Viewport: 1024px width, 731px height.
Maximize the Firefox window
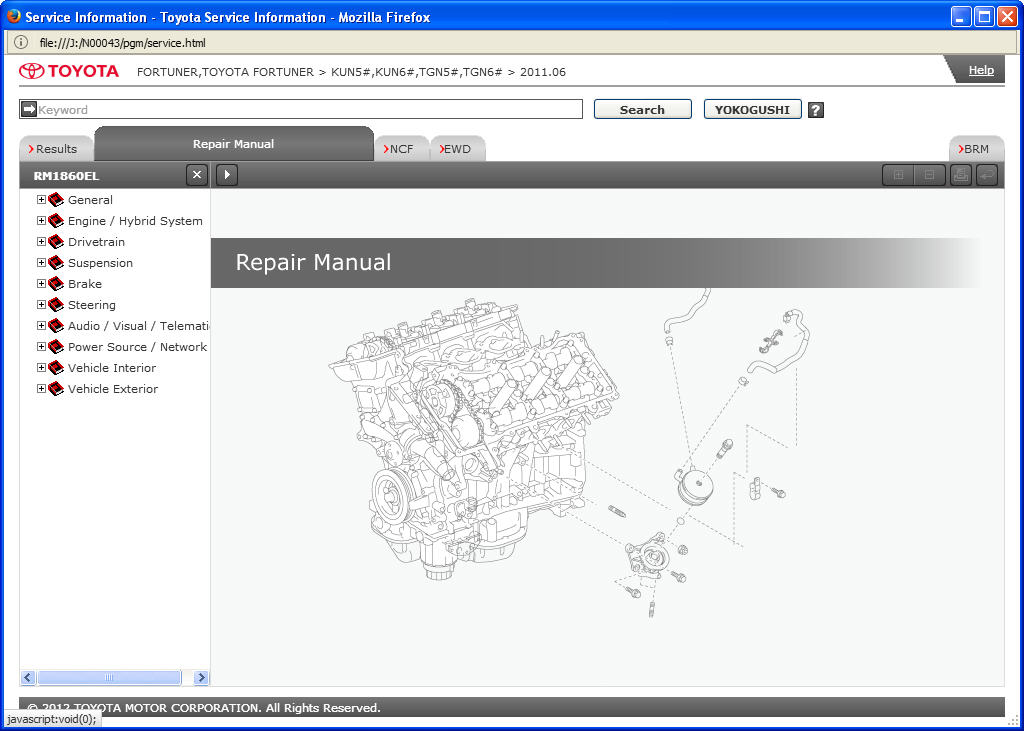pos(984,17)
